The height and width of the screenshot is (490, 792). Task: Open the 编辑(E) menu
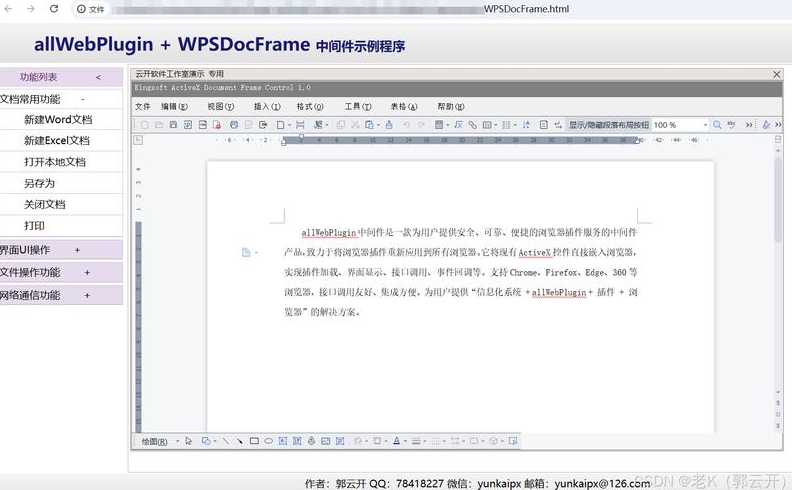click(x=174, y=107)
